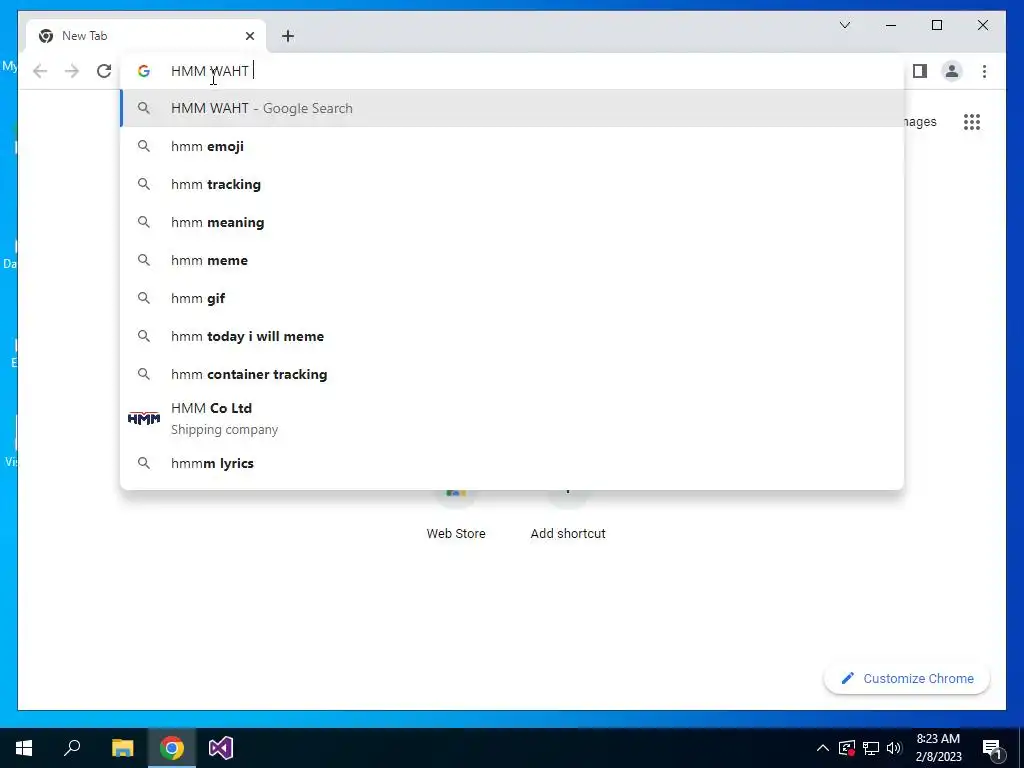The height and width of the screenshot is (768, 1024).
Task: Open the Chrome three-dot menu
Action: (x=984, y=71)
